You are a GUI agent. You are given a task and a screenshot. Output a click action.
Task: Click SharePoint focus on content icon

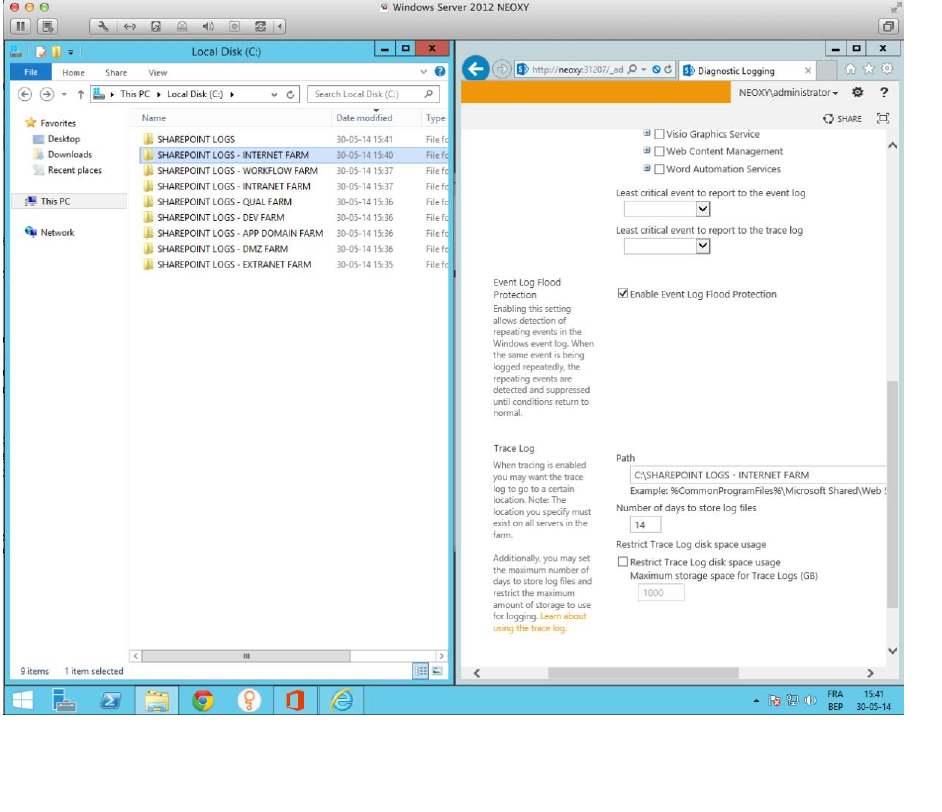point(883,118)
